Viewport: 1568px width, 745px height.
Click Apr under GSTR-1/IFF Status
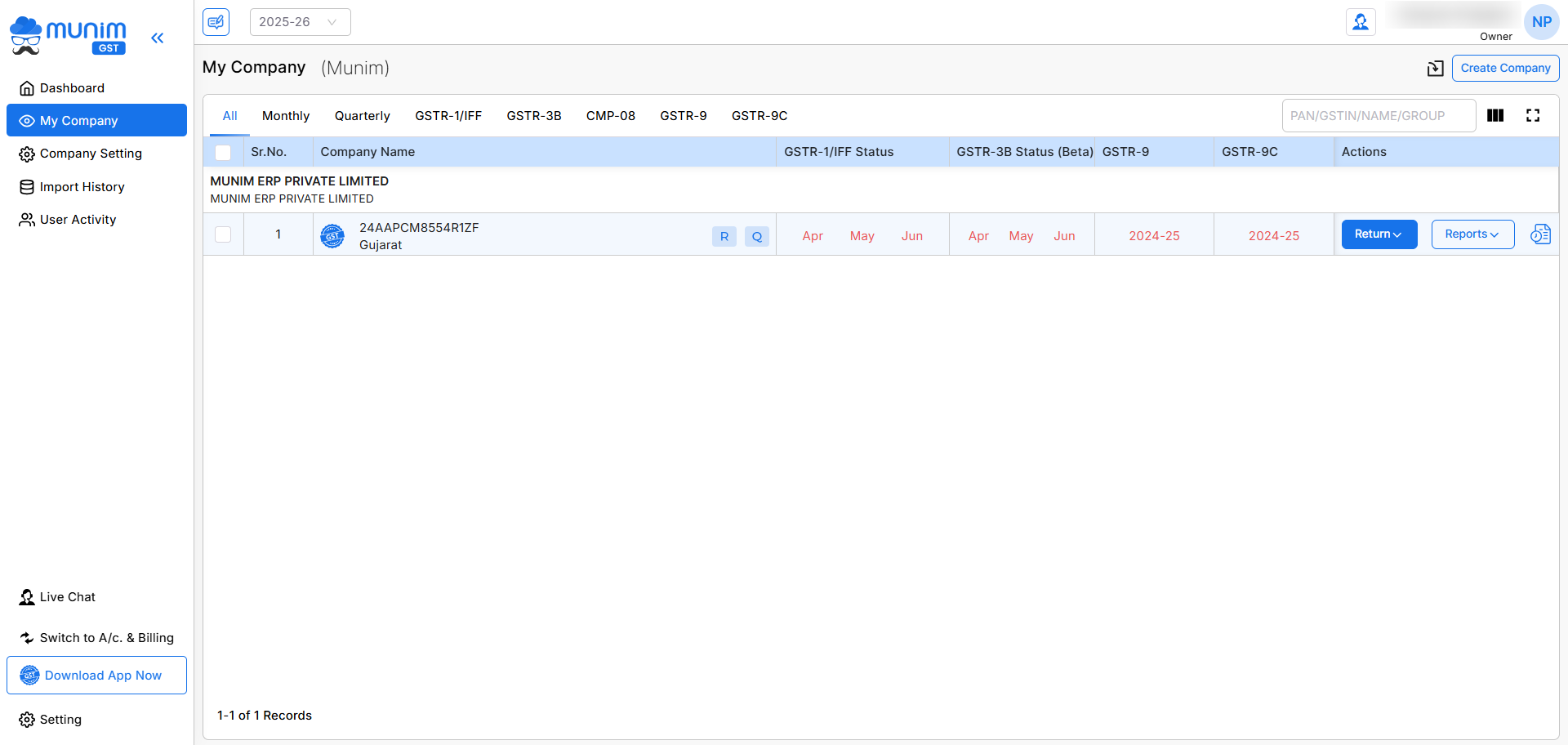pyautogui.click(x=813, y=236)
